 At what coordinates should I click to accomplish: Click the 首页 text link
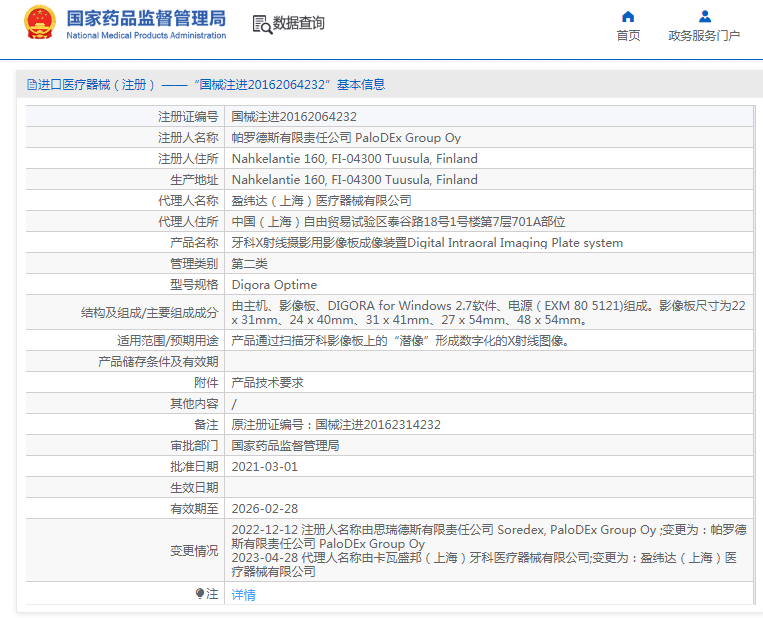click(x=628, y=36)
